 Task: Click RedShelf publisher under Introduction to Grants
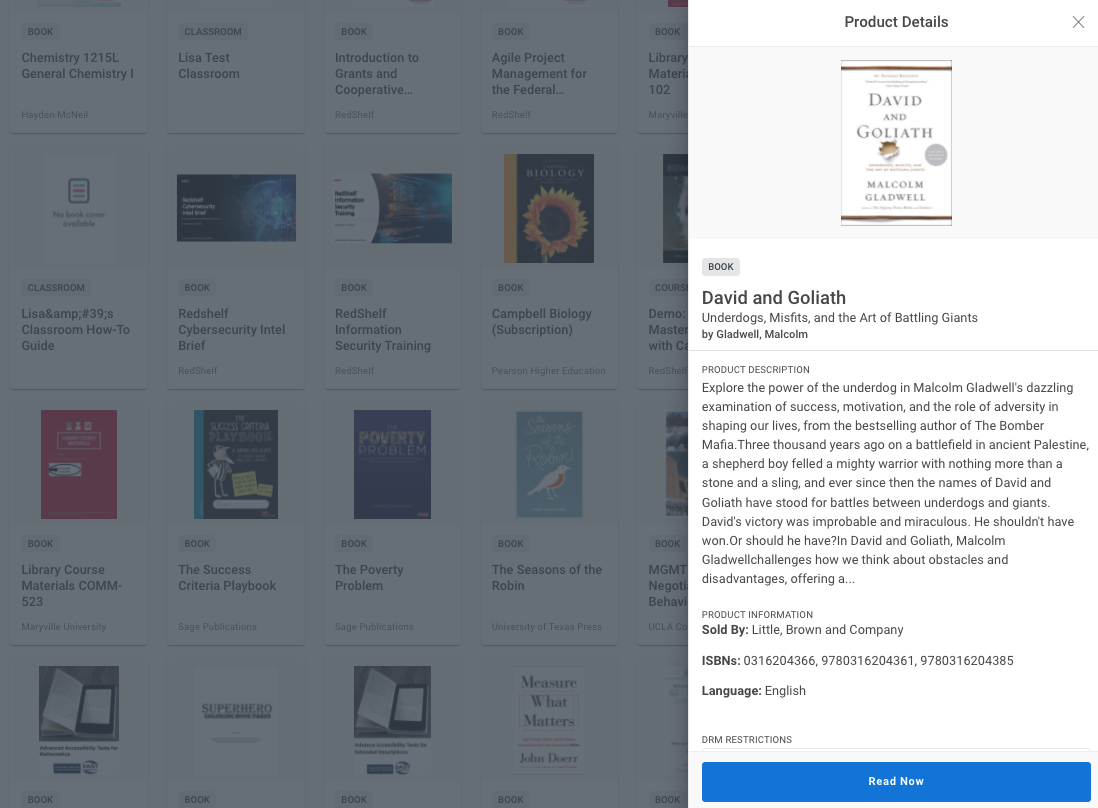pos(354,115)
